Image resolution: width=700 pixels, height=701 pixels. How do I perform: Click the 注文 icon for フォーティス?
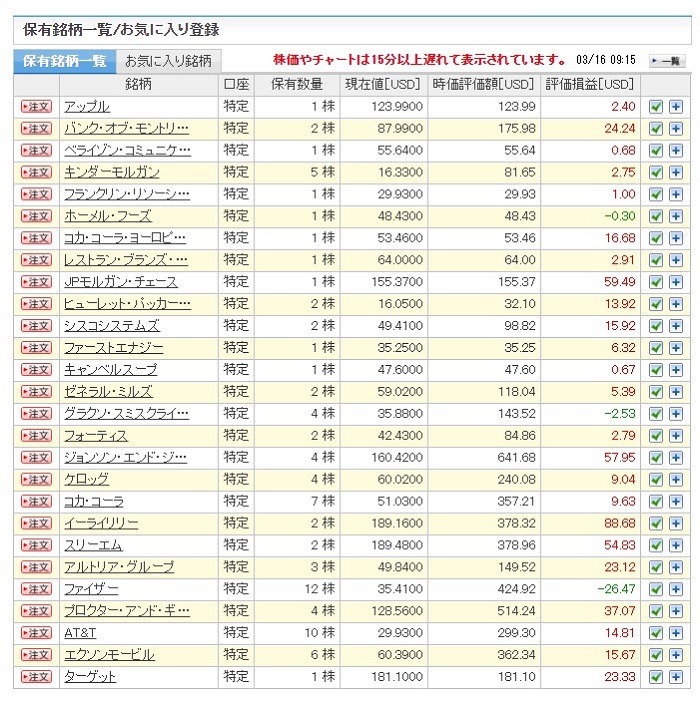[36, 435]
